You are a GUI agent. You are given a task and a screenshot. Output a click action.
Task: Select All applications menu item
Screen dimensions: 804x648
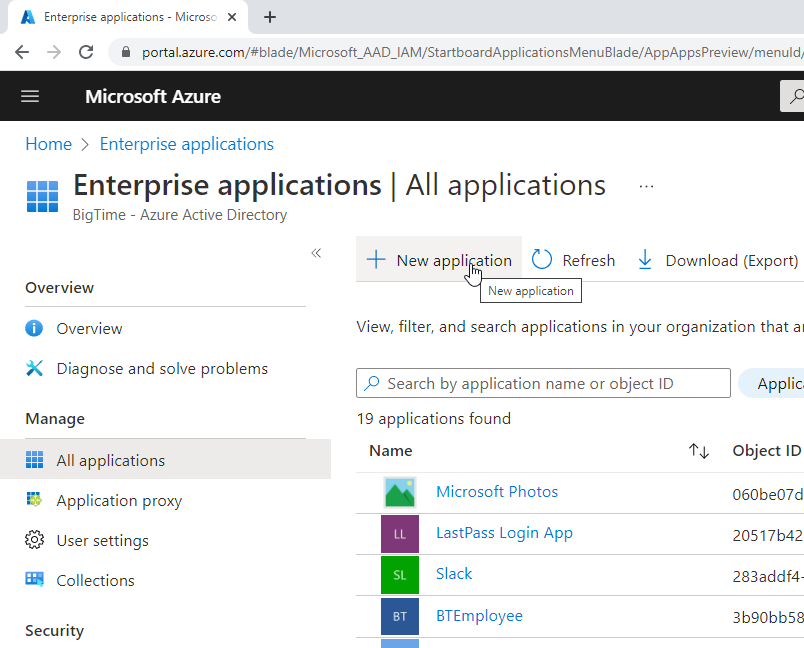click(x=165, y=460)
